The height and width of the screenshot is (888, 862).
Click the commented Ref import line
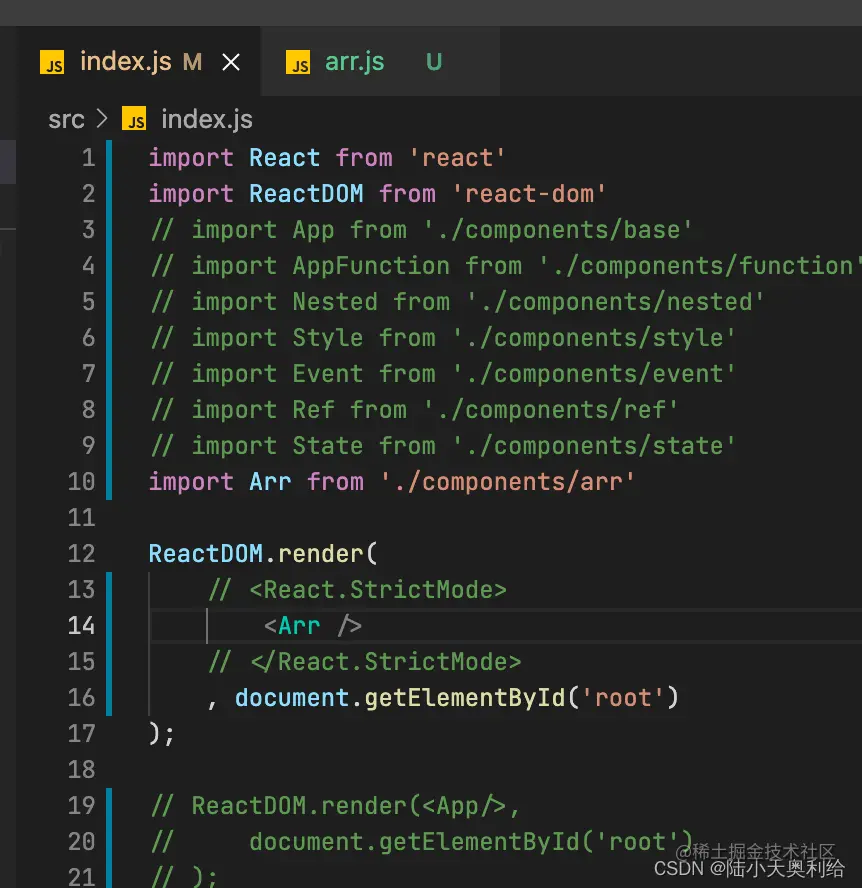point(415,410)
